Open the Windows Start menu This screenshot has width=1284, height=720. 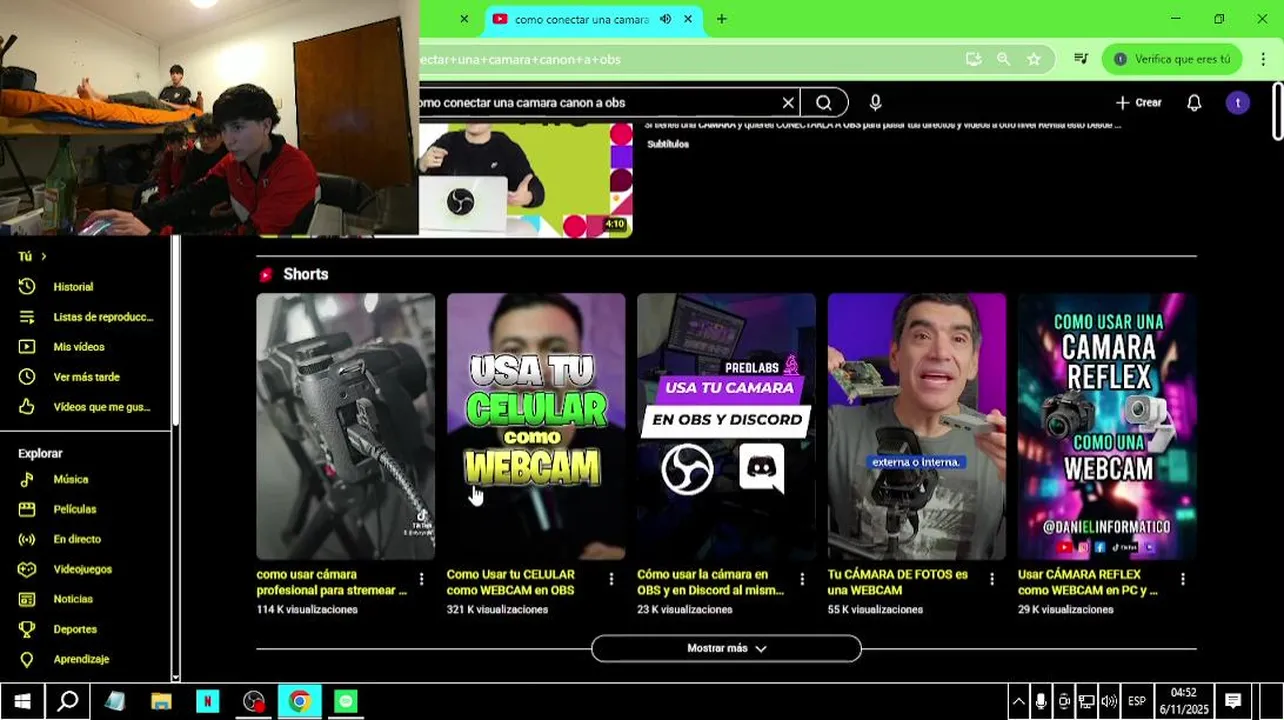click(22, 701)
